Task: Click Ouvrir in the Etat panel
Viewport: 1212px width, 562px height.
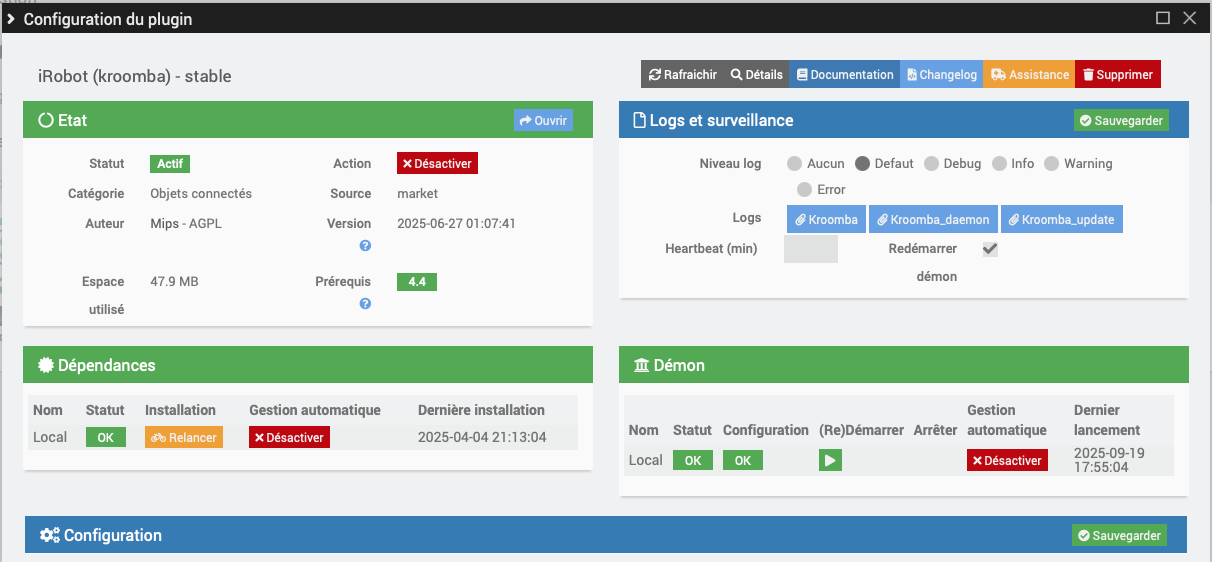Action: 543,120
